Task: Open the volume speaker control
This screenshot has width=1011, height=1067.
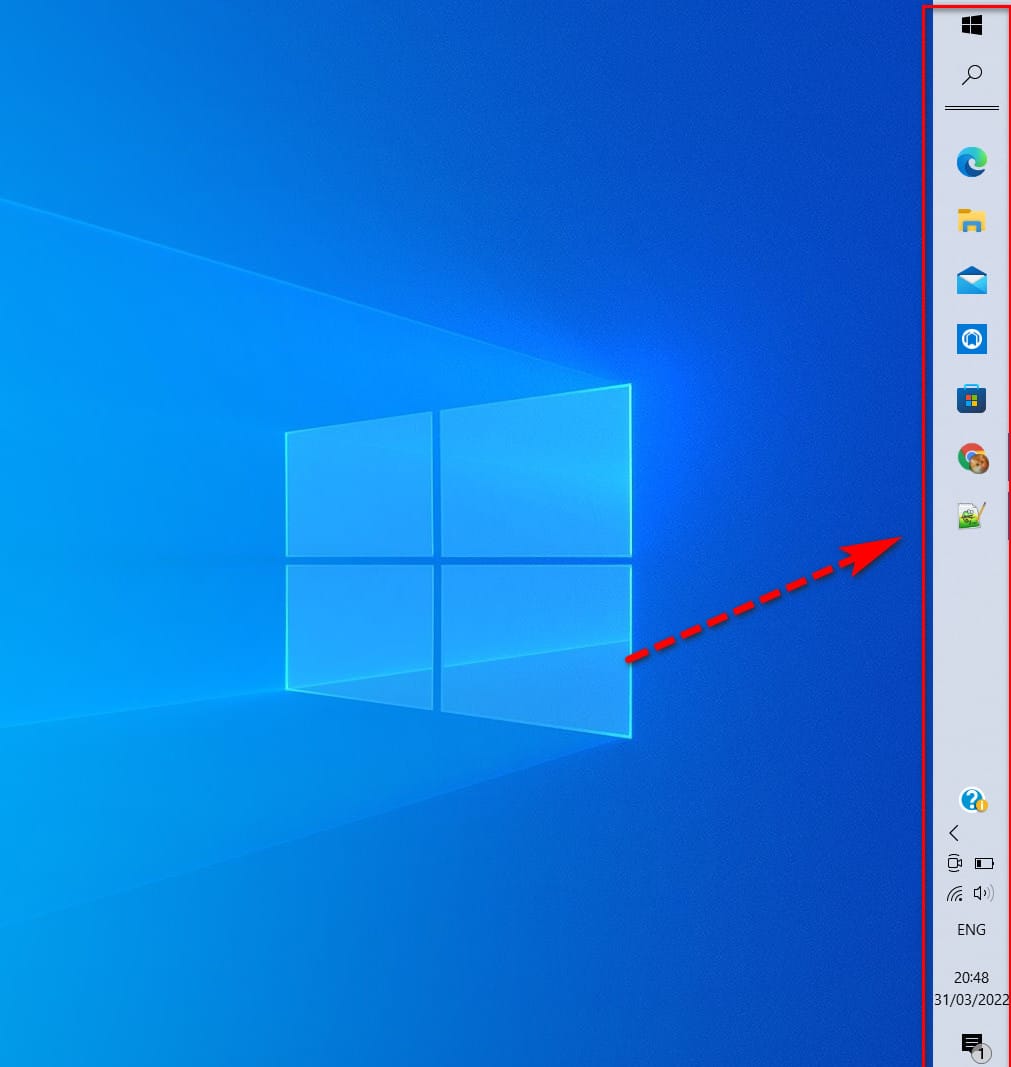Action: click(984, 893)
